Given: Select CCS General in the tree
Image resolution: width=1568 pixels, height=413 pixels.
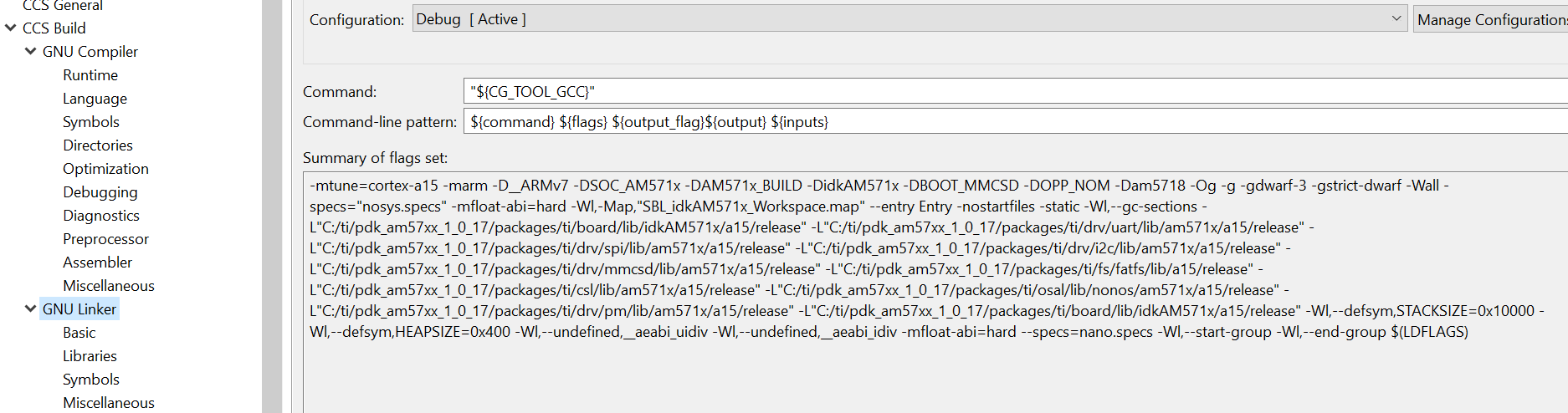Looking at the screenshot, I should 63,6.
